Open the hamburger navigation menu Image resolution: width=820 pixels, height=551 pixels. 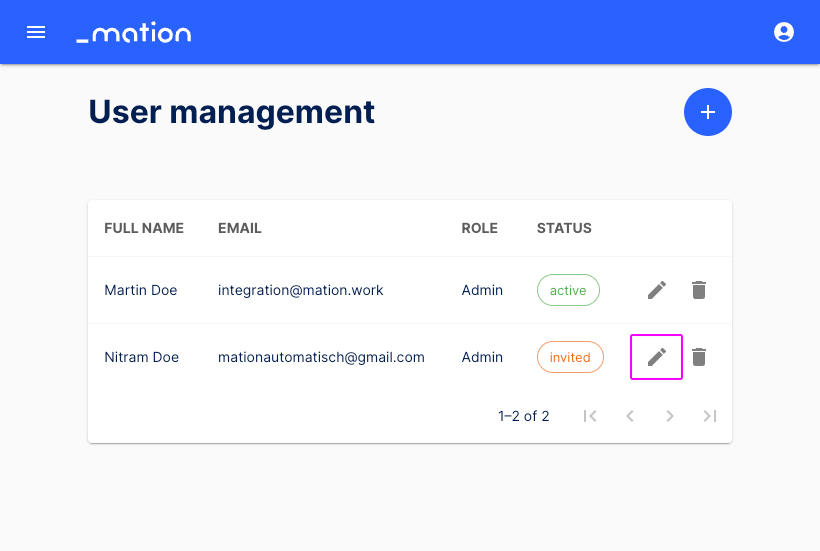click(x=36, y=32)
